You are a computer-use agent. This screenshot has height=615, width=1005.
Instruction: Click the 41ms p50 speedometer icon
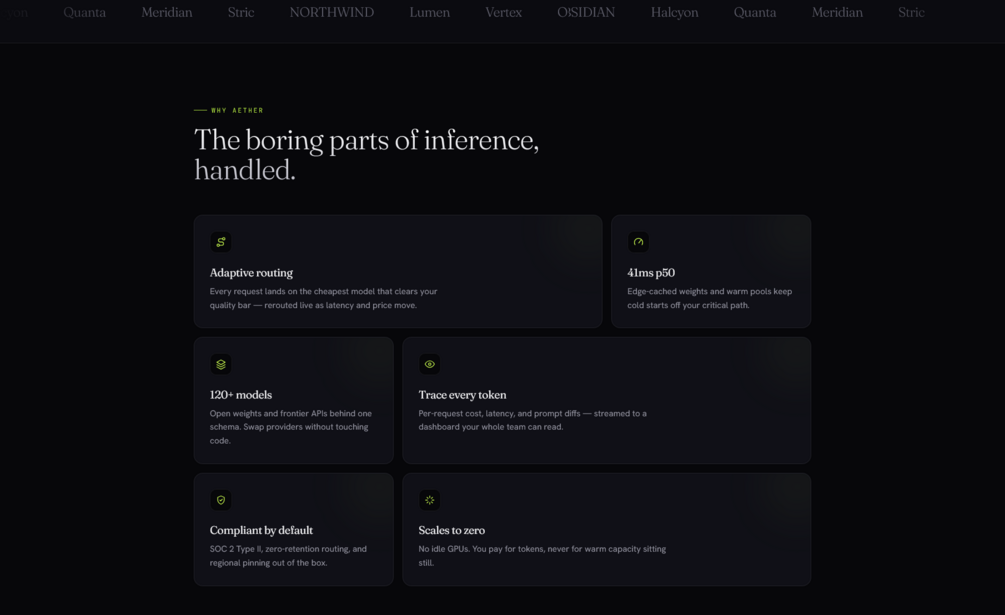(x=638, y=242)
